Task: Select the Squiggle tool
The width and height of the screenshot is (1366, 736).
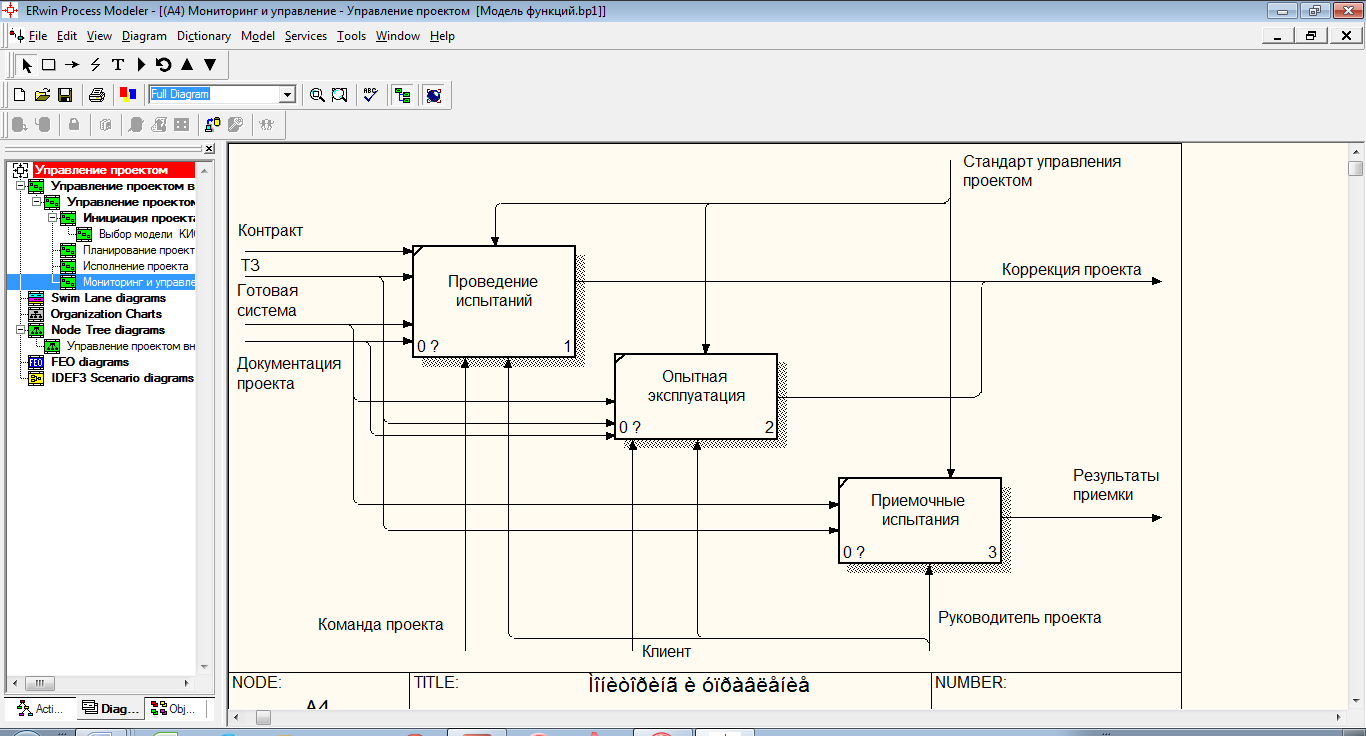Action: click(95, 64)
